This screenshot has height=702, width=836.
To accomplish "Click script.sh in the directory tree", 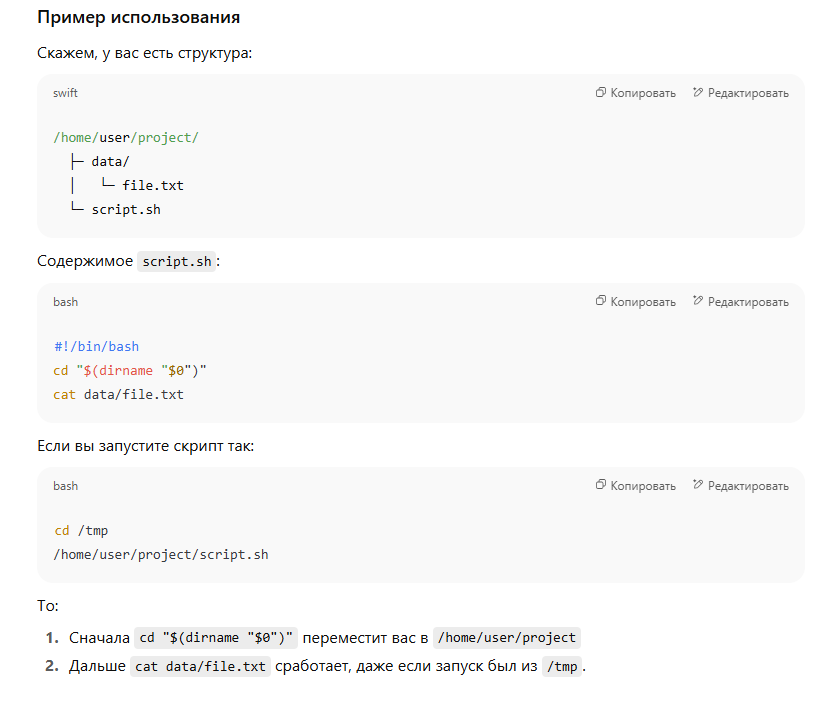I will click(x=126, y=210).
